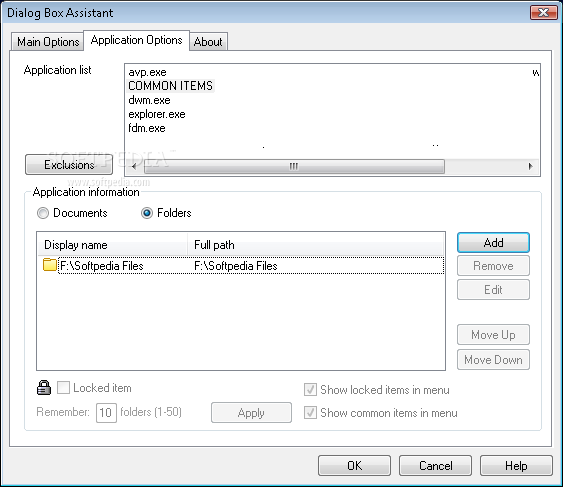Click the application list horizontal scrollbar thumb
This screenshot has height=487, width=563.
[x=294, y=166]
